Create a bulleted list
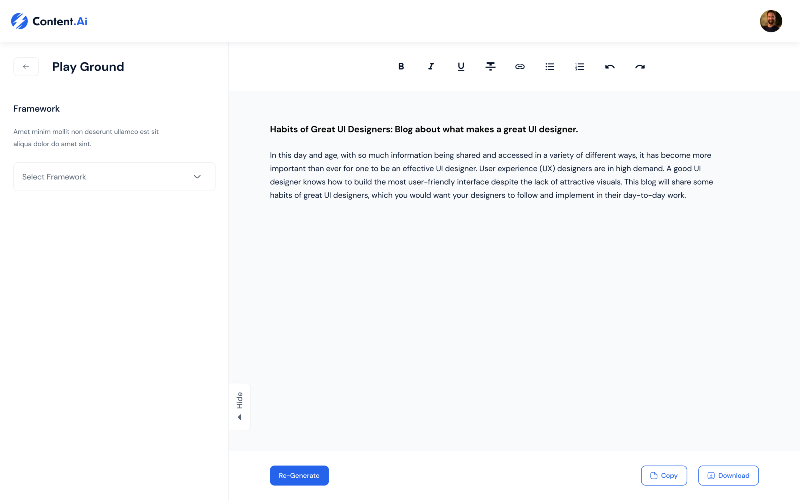 point(549,66)
